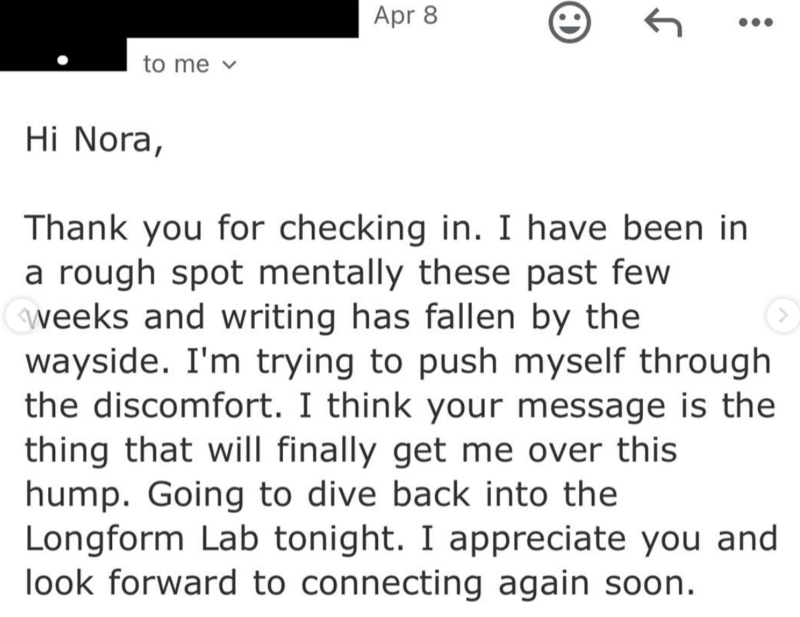Click the words 'Longform Lab' in the message
Viewport: 800px width, 617px height.
(x=142, y=538)
